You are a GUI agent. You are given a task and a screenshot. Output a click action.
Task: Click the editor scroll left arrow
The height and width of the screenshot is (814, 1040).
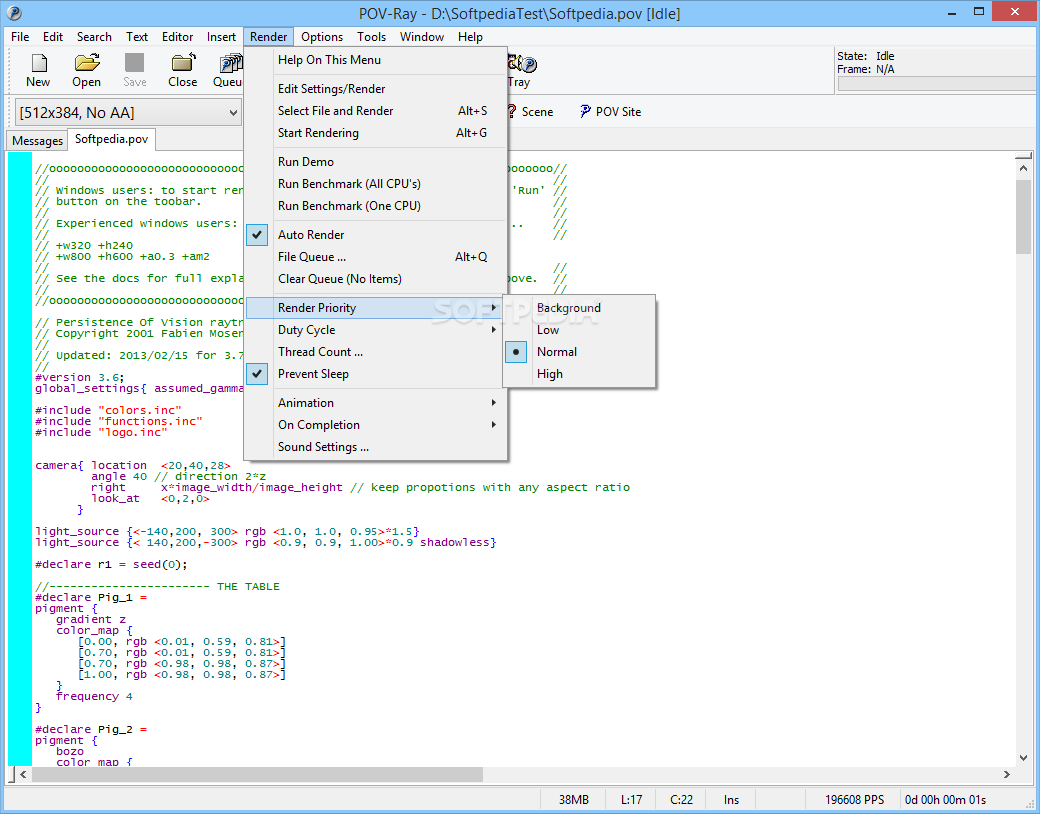23,774
